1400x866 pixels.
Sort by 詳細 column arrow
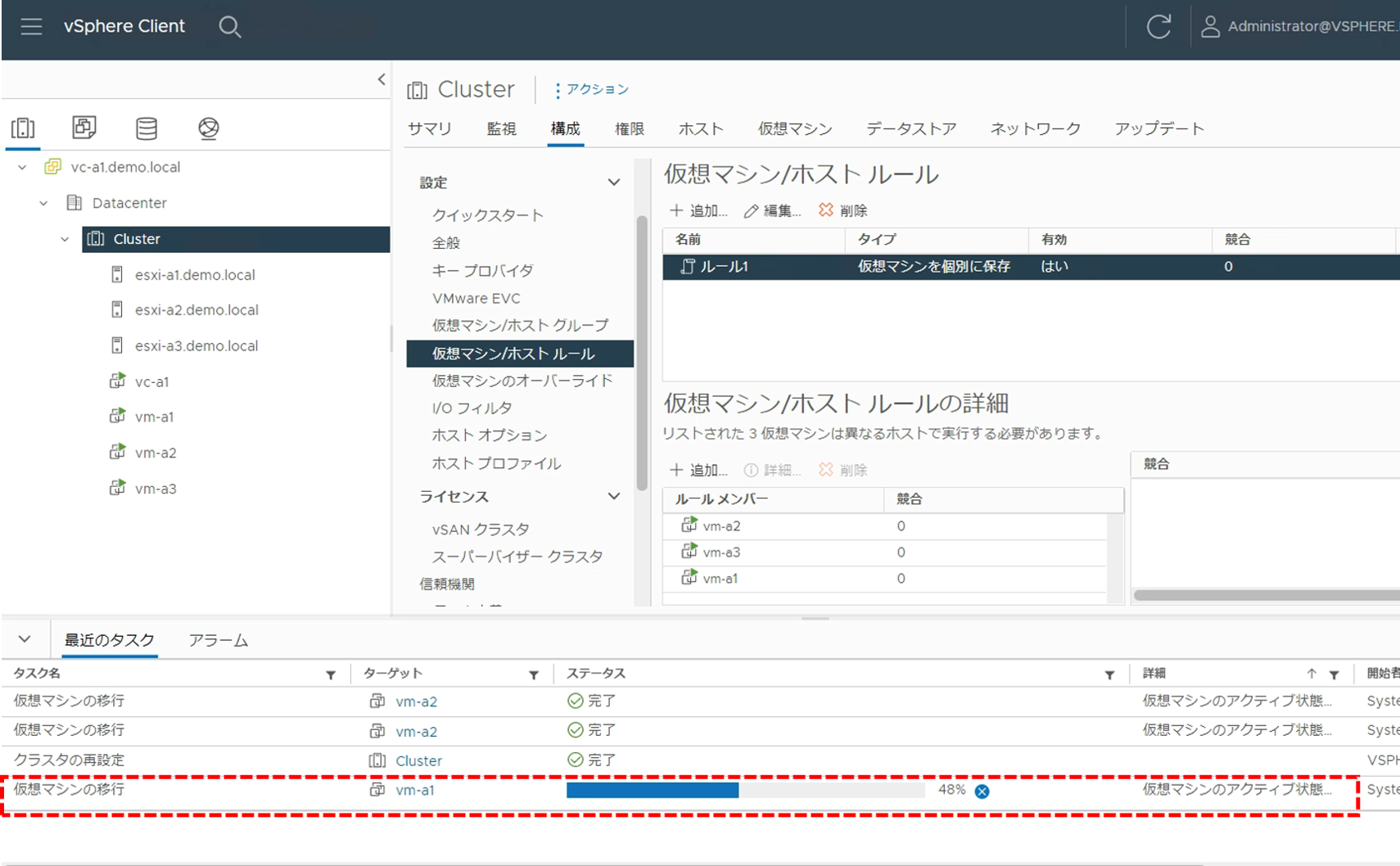(x=1312, y=674)
